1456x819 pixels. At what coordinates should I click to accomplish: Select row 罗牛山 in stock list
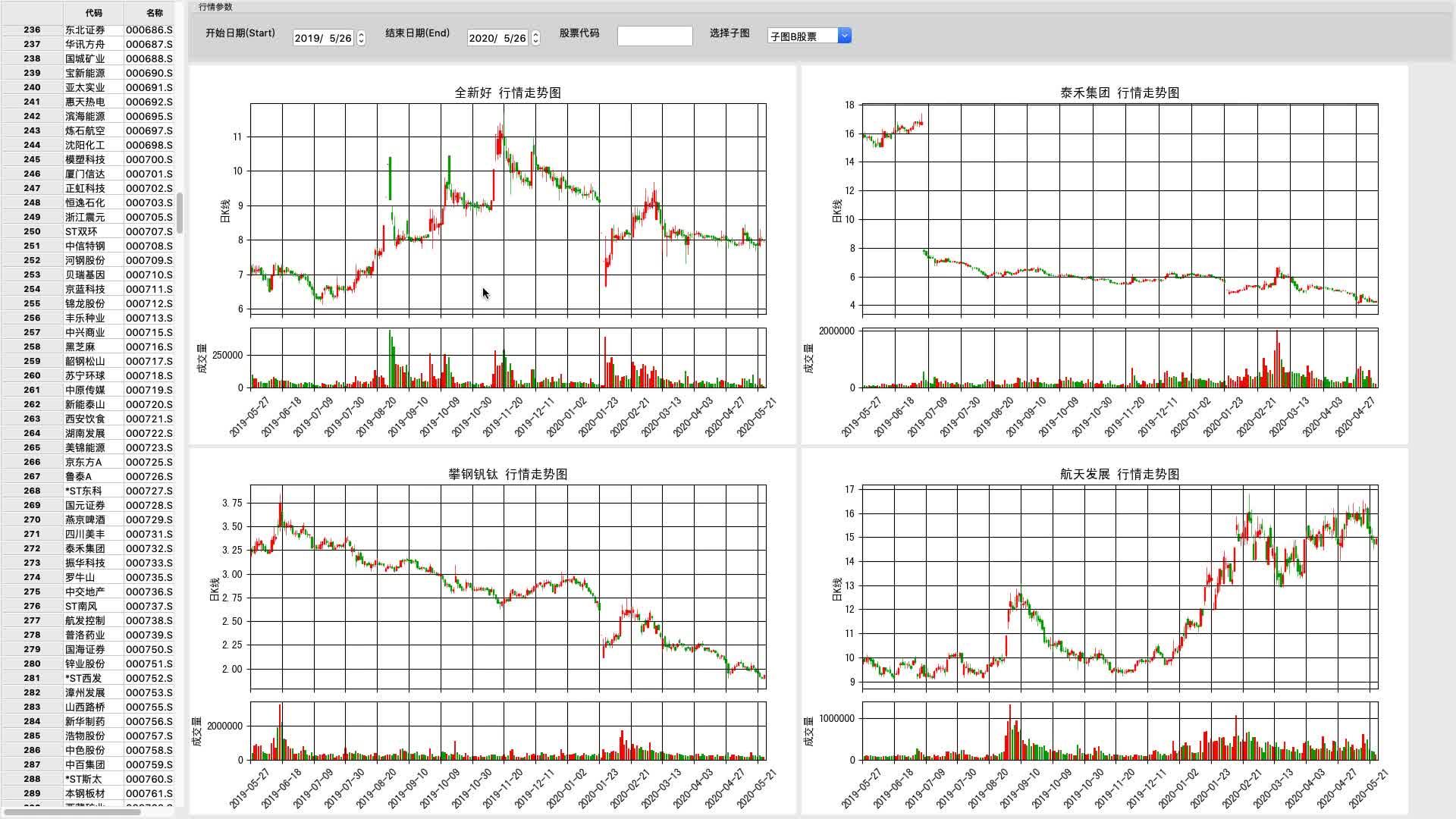87,577
